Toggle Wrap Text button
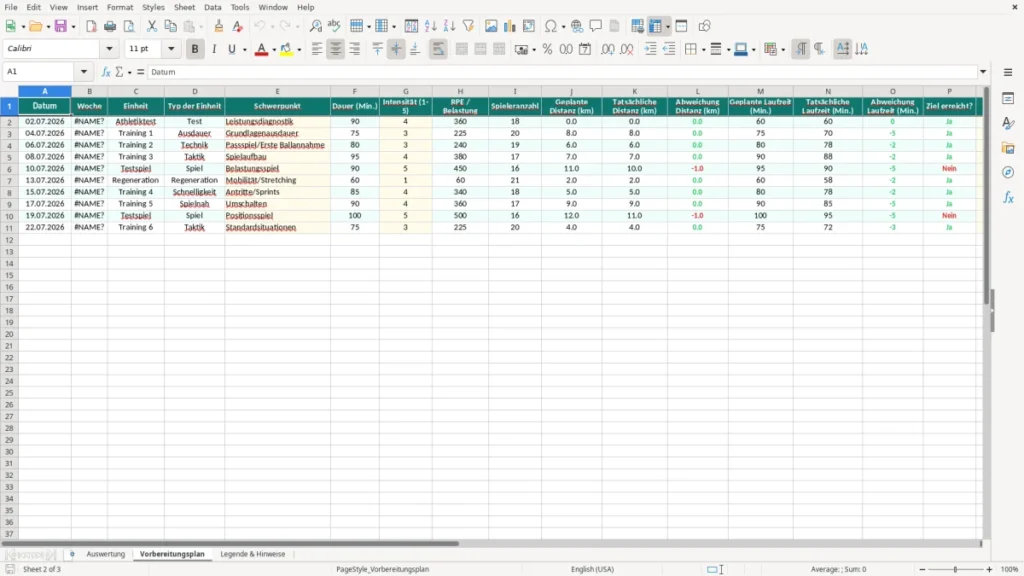Screen dimensions: 1024x576 [438, 49]
